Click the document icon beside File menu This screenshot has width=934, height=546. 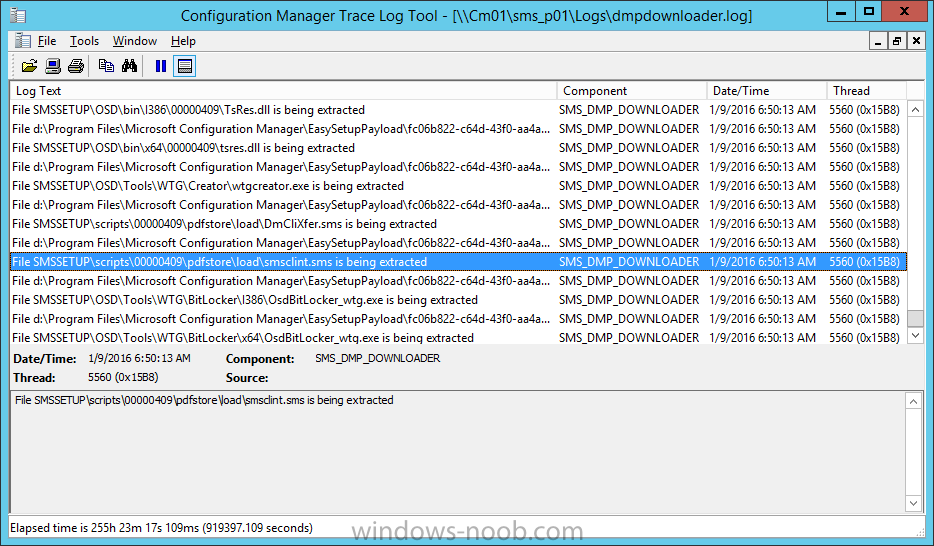point(23,40)
